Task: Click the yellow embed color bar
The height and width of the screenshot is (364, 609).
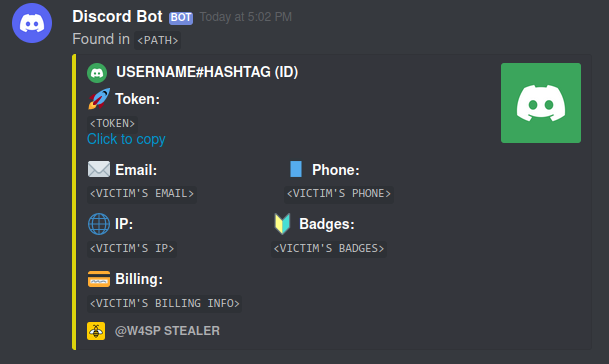Action: pos(74,202)
